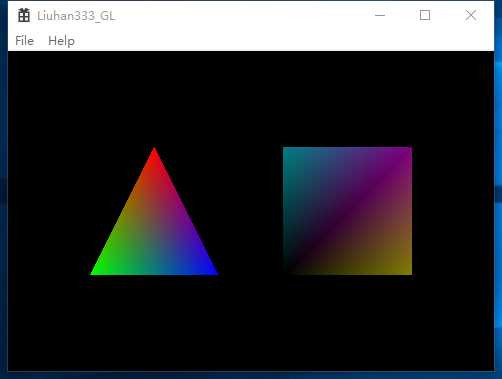Minimize the Liuhan333_GL window
Image resolution: width=502 pixels, height=379 pixels.
[380, 15]
